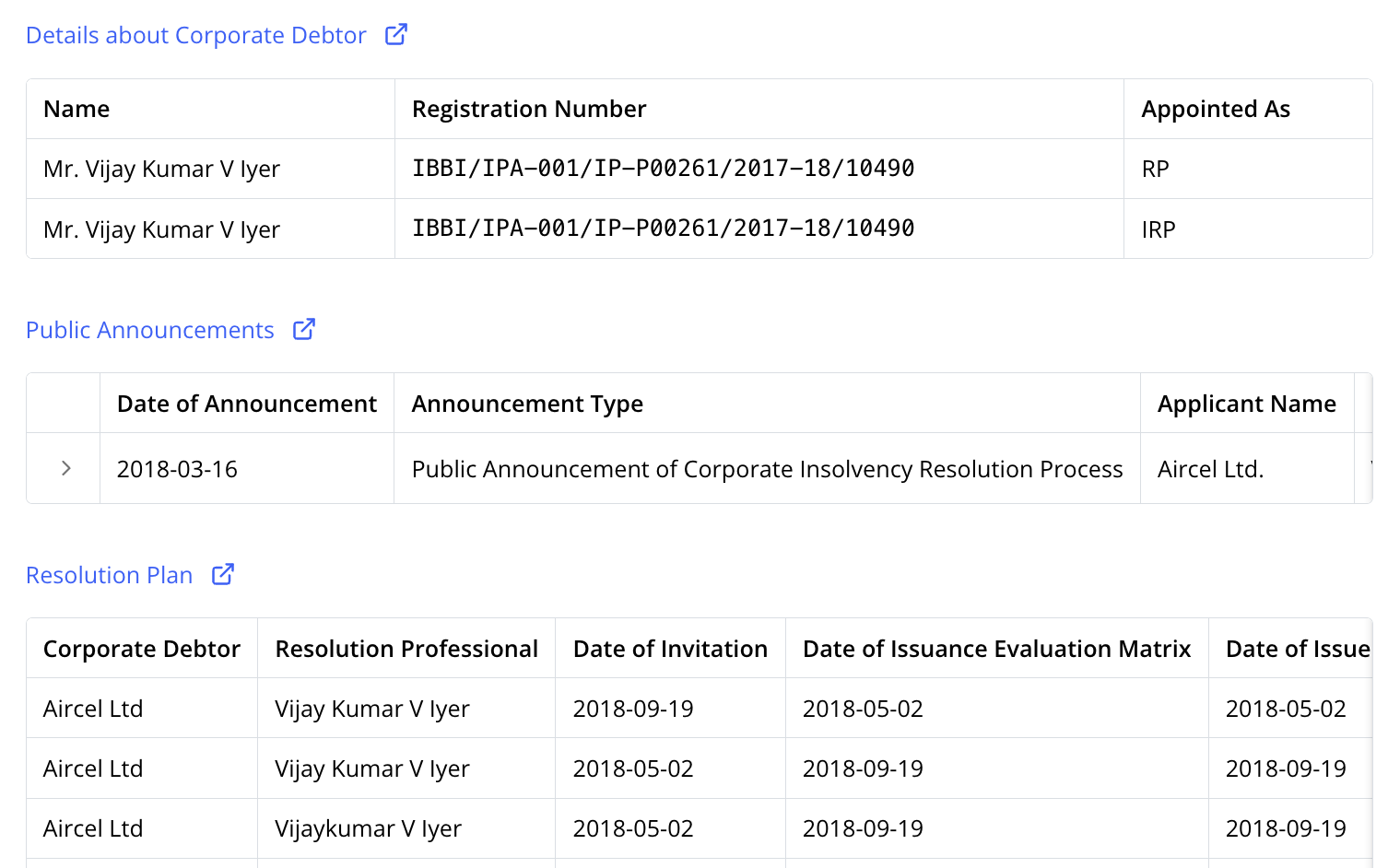Image resolution: width=1388 pixels, height=868 pixels.
Task: Open the Resolution Plan heading link
Action: (x=110, y=575)
